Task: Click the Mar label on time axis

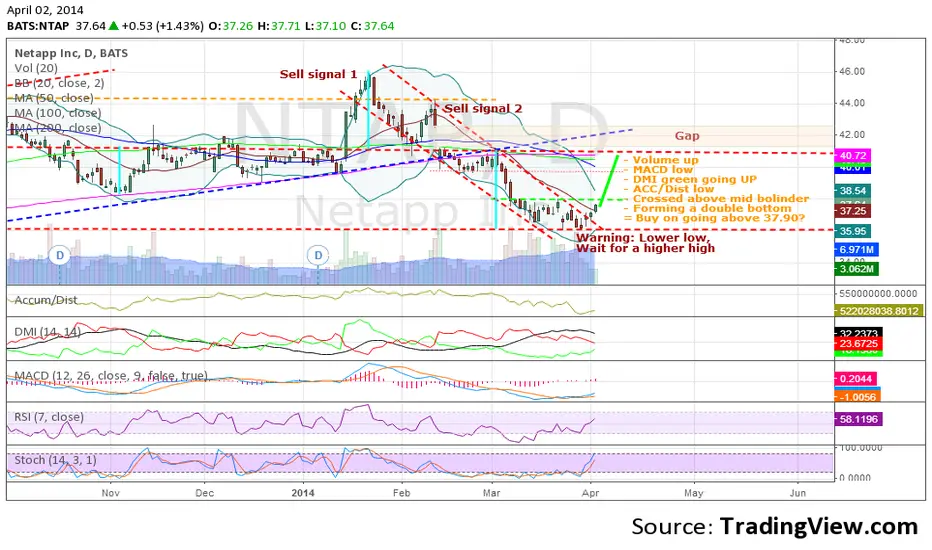Action: coord(491,493)
